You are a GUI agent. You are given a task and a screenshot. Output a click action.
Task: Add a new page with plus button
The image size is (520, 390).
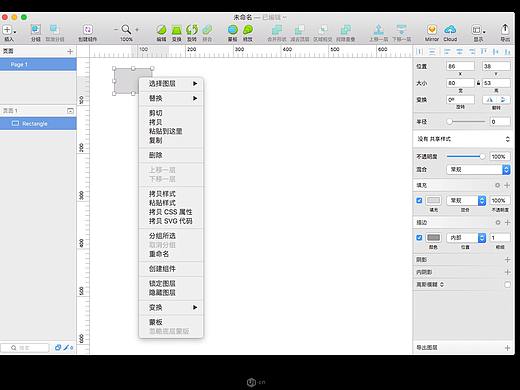(70, 51)
